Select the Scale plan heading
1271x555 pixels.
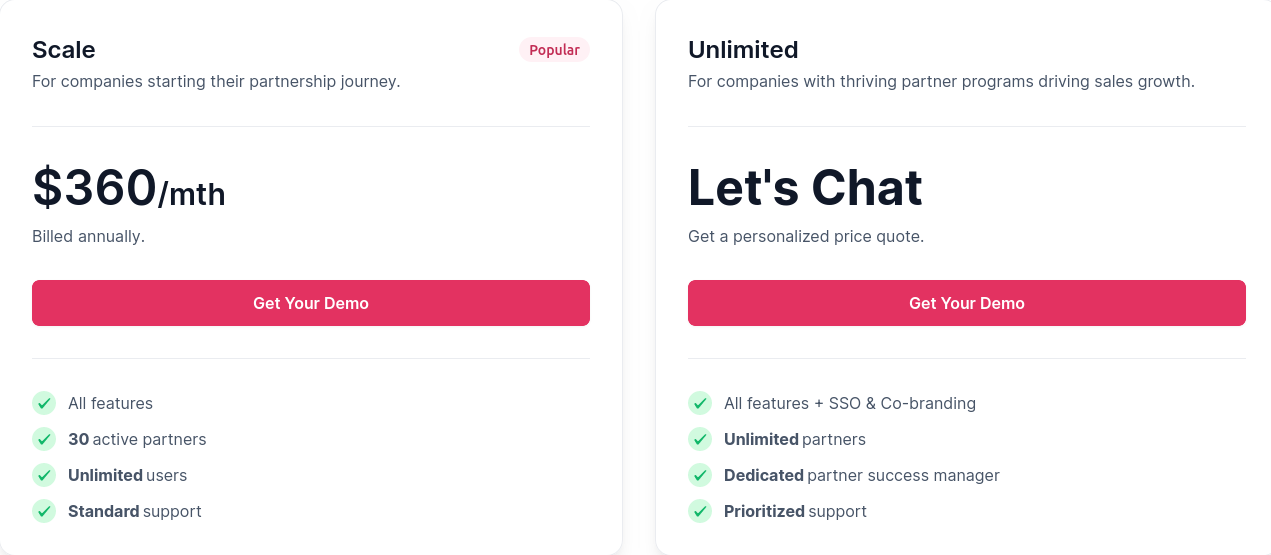pos(64,50)
